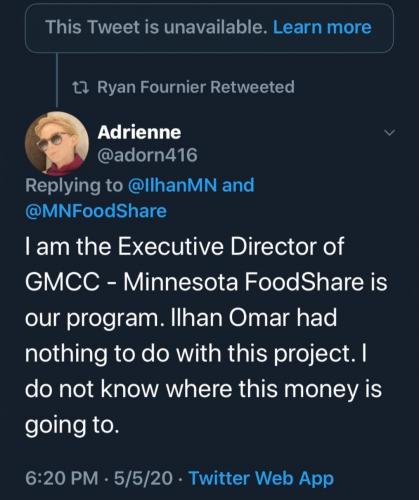Select the 'This Tweet is unavailable' text
This screenshot has width=419, height=500.
pyautogui.click(x=156, y=27)
